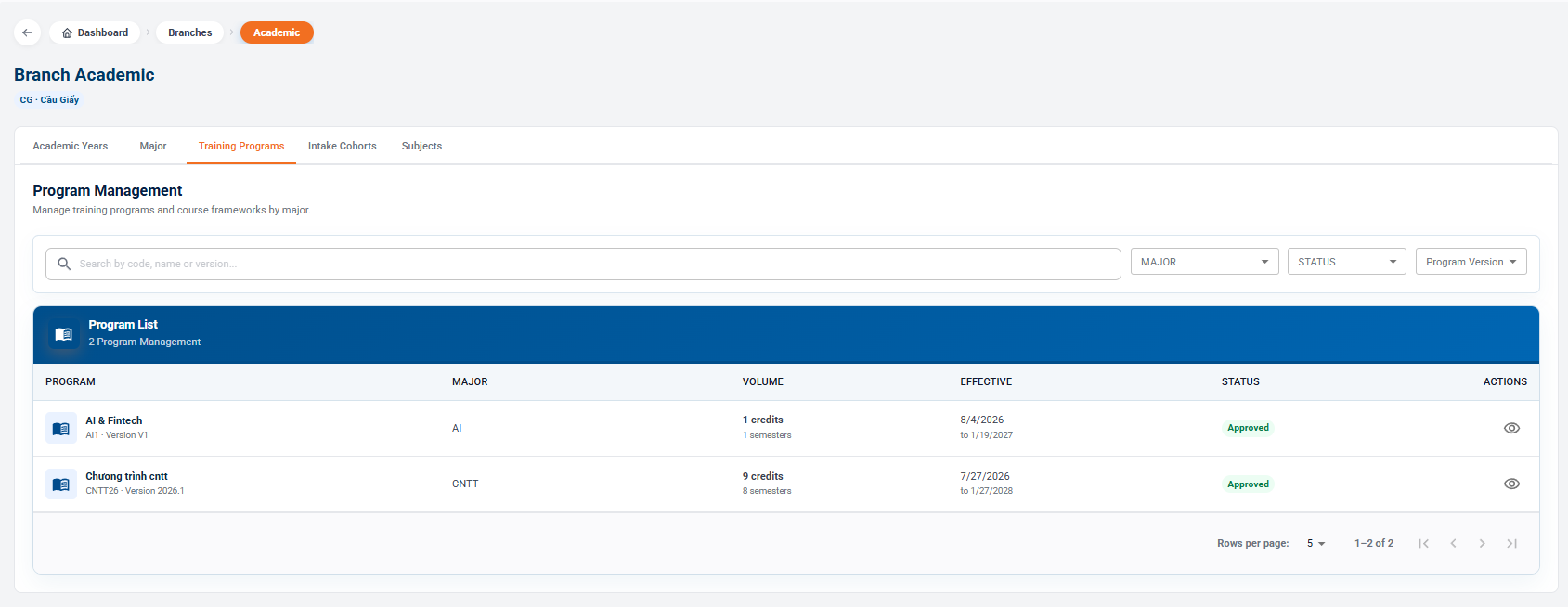1568x607 pixels.
Task: Click the AI major cell
Action: click(457, 428)
